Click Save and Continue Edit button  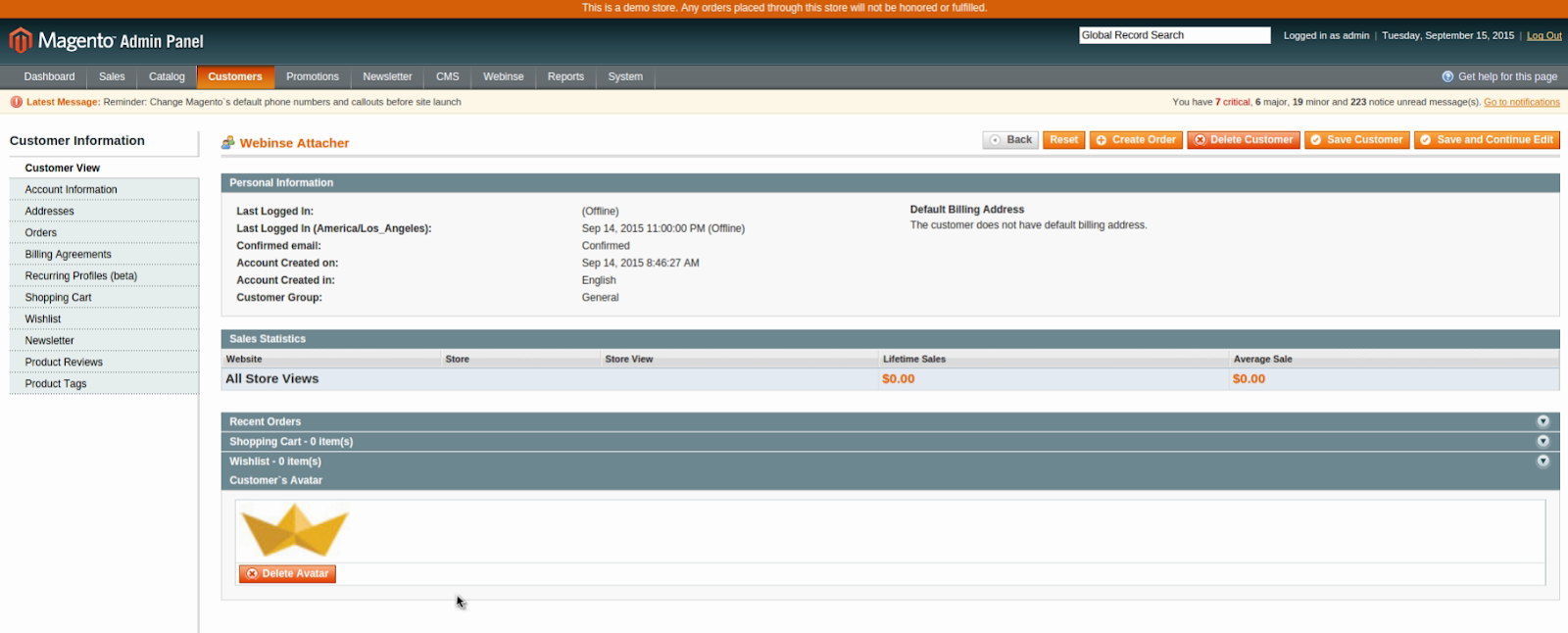(x=1487, y=140)
